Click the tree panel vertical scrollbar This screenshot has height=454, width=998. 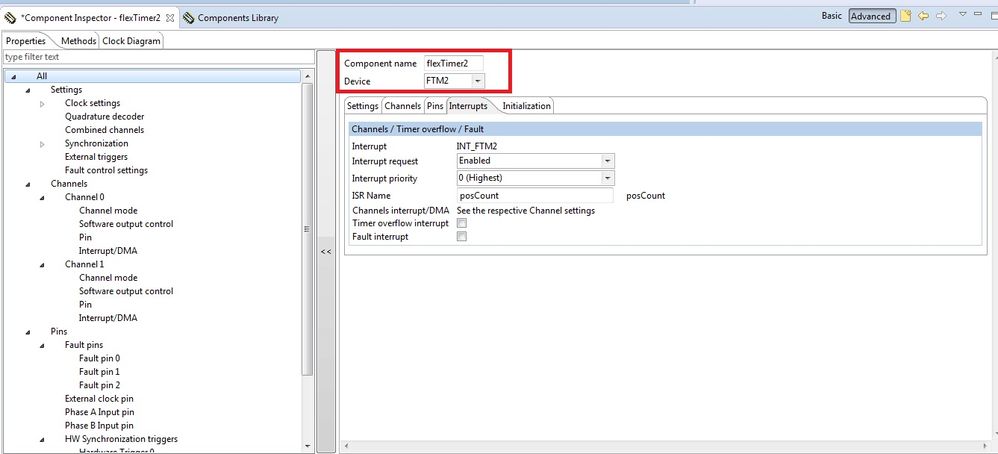tap(307, 229)
